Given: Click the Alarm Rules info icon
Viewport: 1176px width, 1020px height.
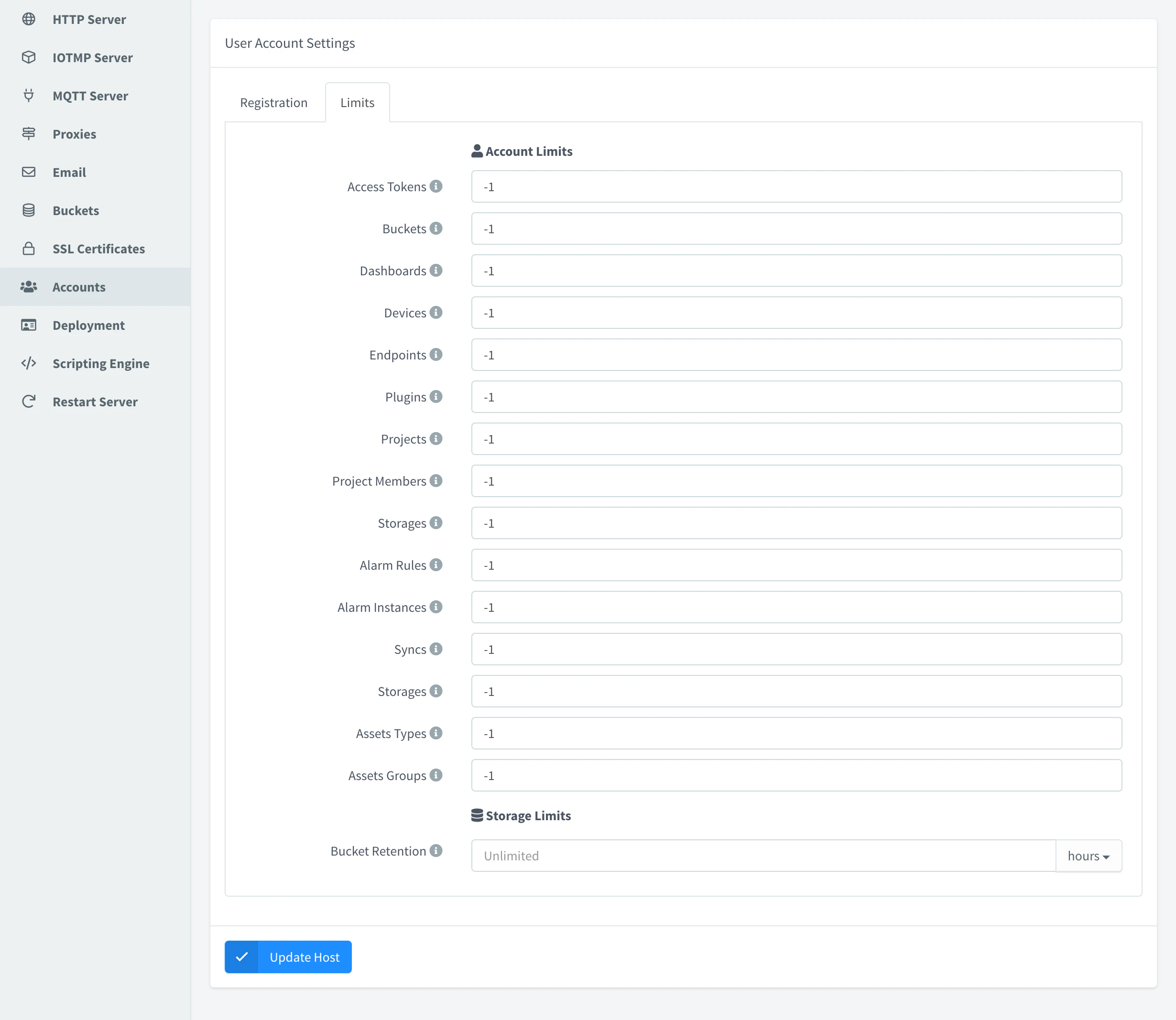Looking at the screenshot, I should pyautogui.click(x=436, y=564).
